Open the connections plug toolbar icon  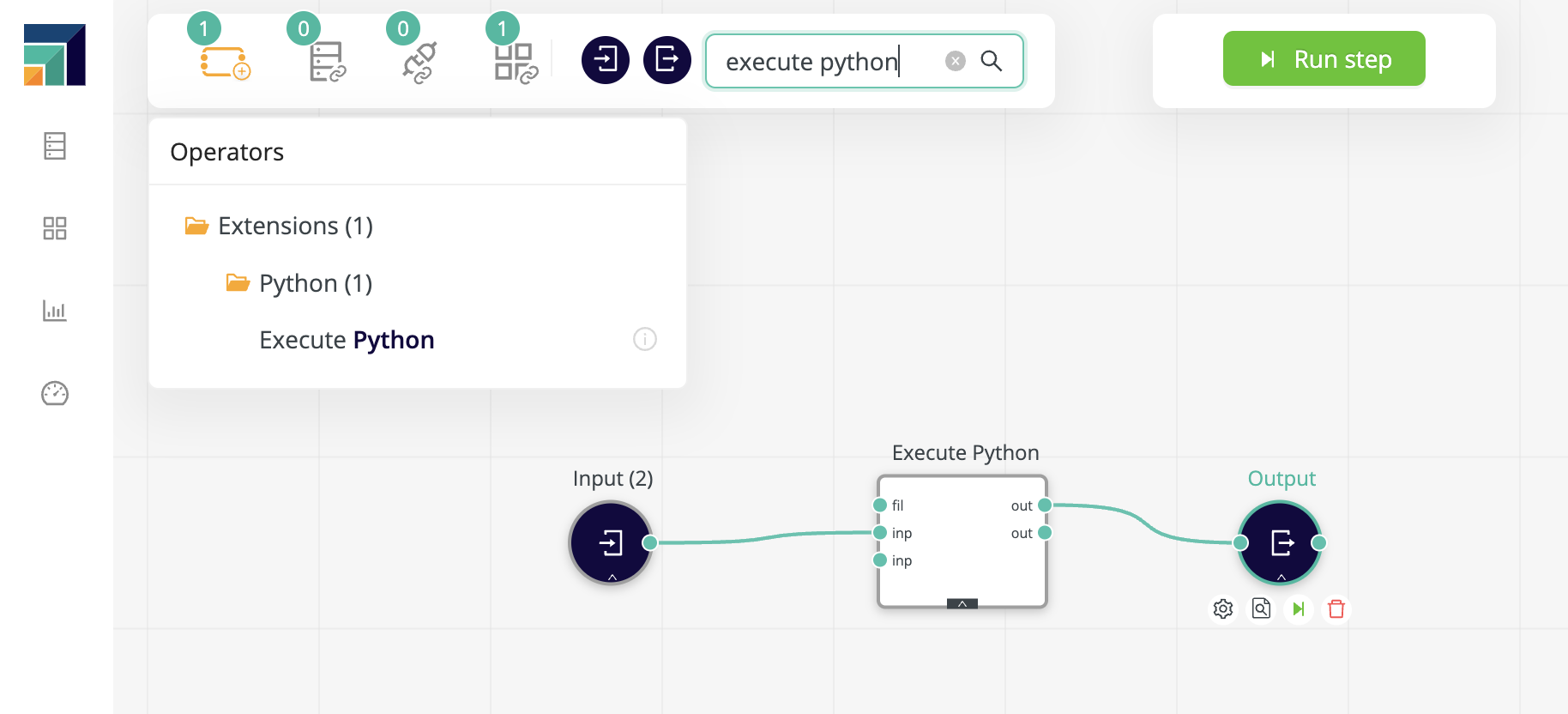point(420,63)
